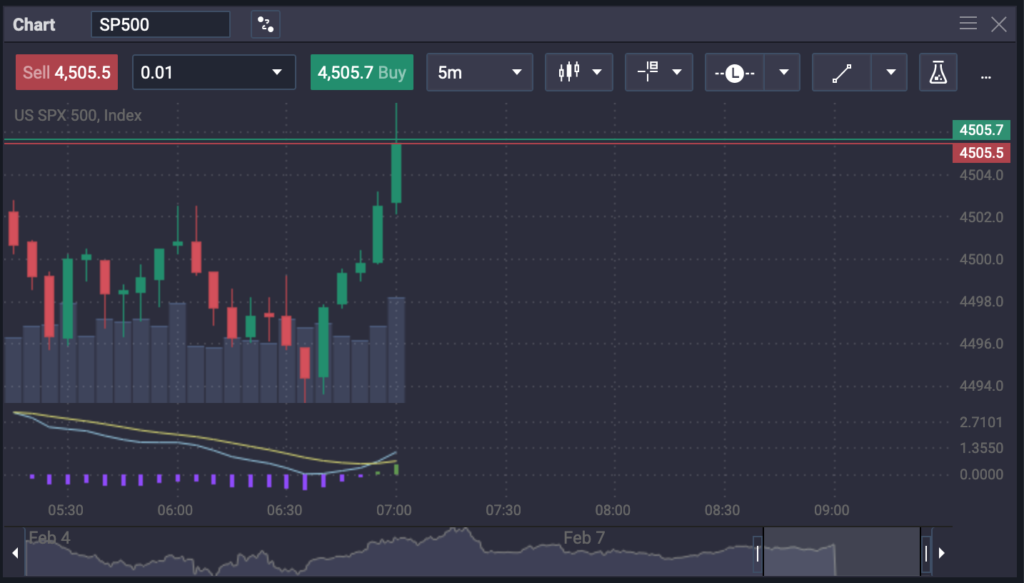Select the trend line drawing tool
The height and width of the screenshot is (583, 1024).
tap(840, 71)
